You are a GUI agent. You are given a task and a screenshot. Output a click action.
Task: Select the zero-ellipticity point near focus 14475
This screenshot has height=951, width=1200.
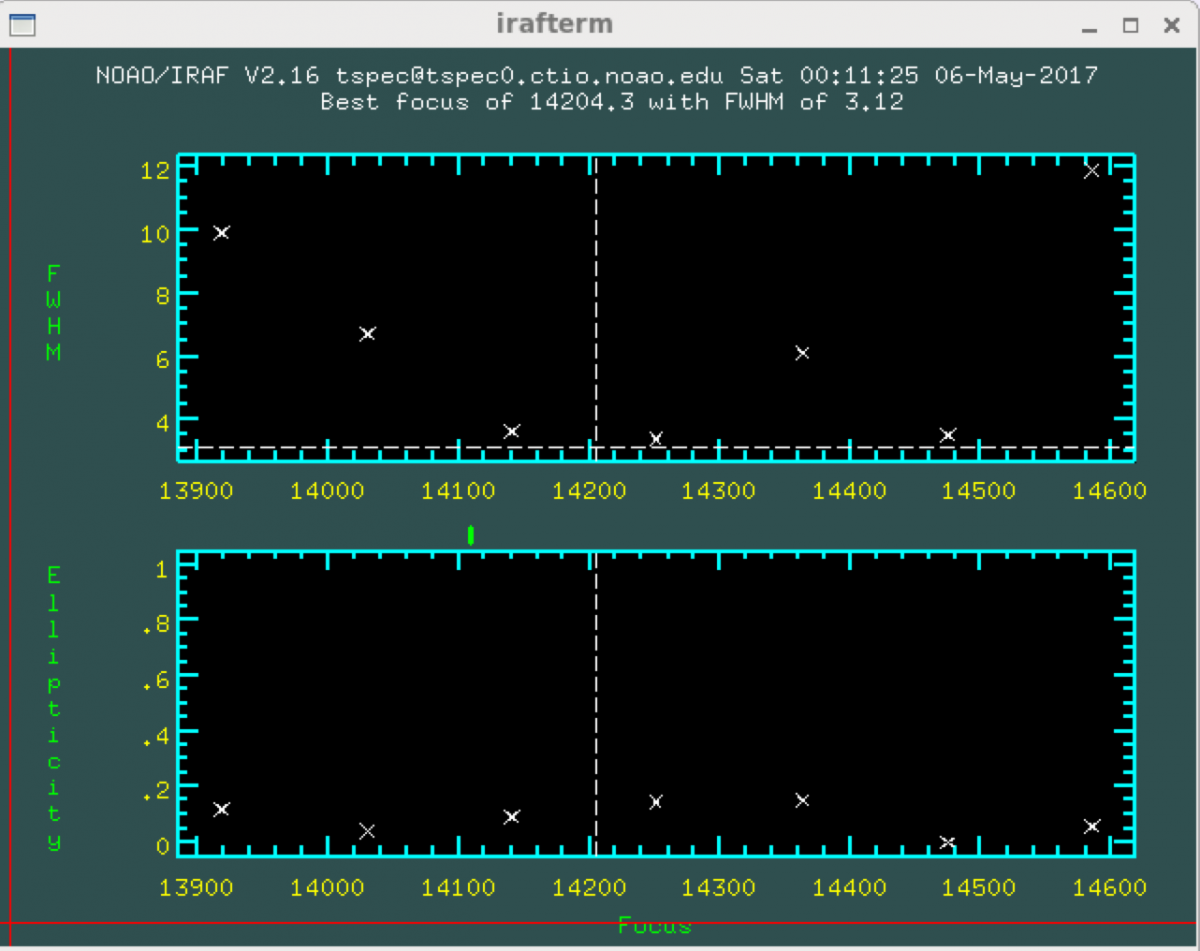click(948, 843)
